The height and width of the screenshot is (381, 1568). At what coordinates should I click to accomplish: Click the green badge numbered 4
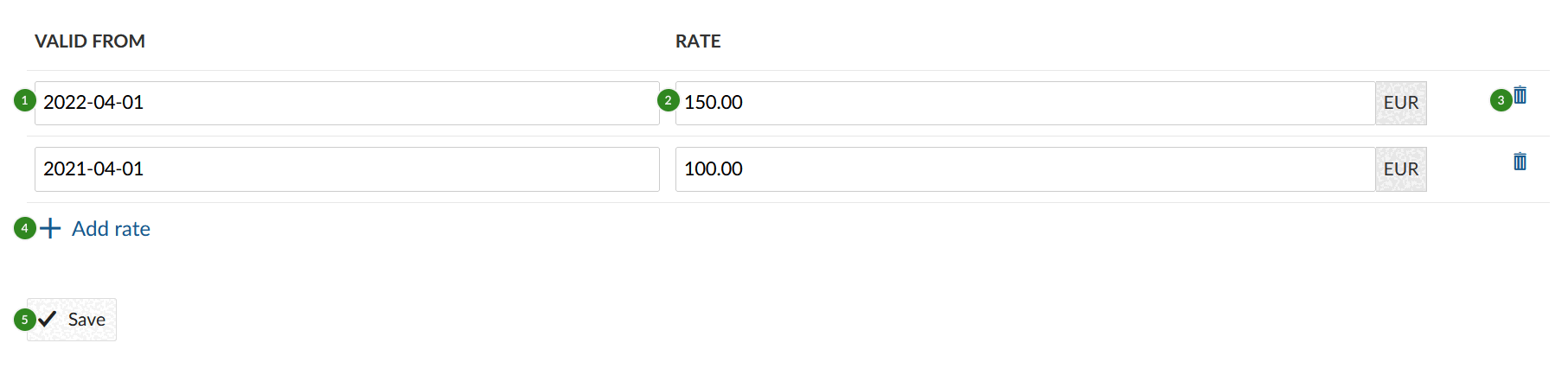coord(24,228)
